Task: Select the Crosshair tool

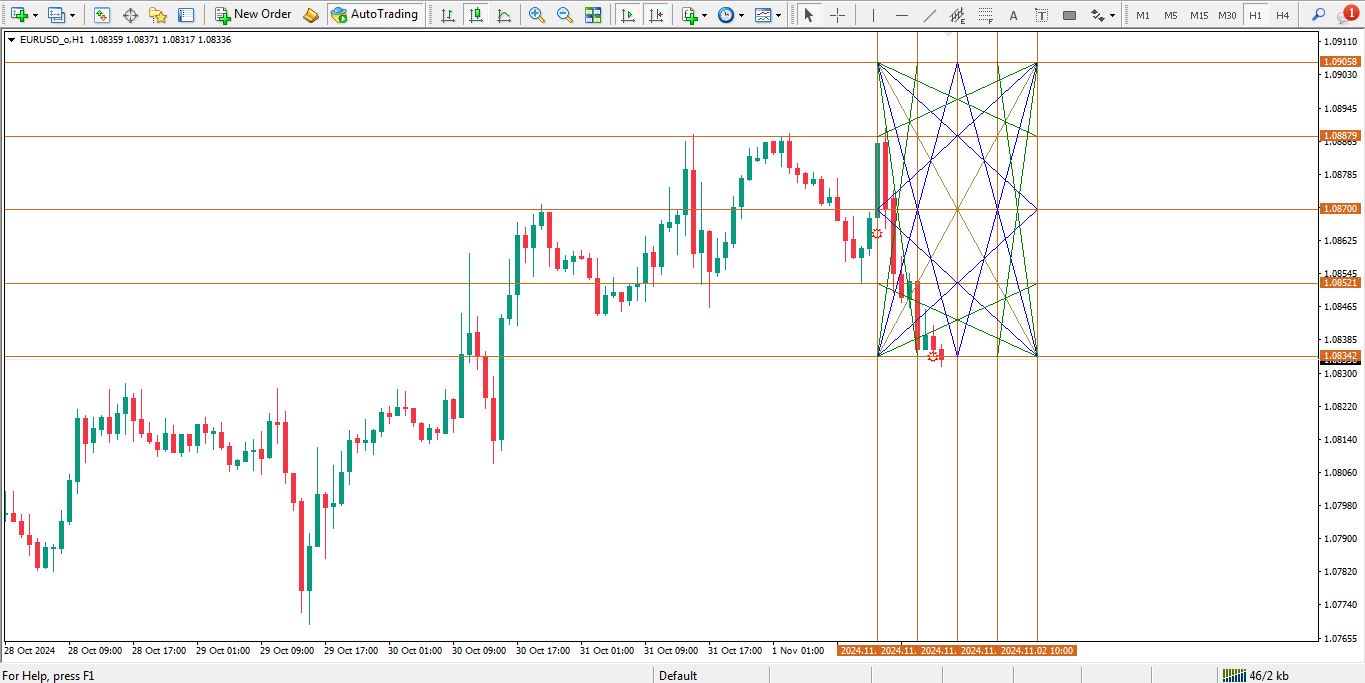Action: [838, 14]
